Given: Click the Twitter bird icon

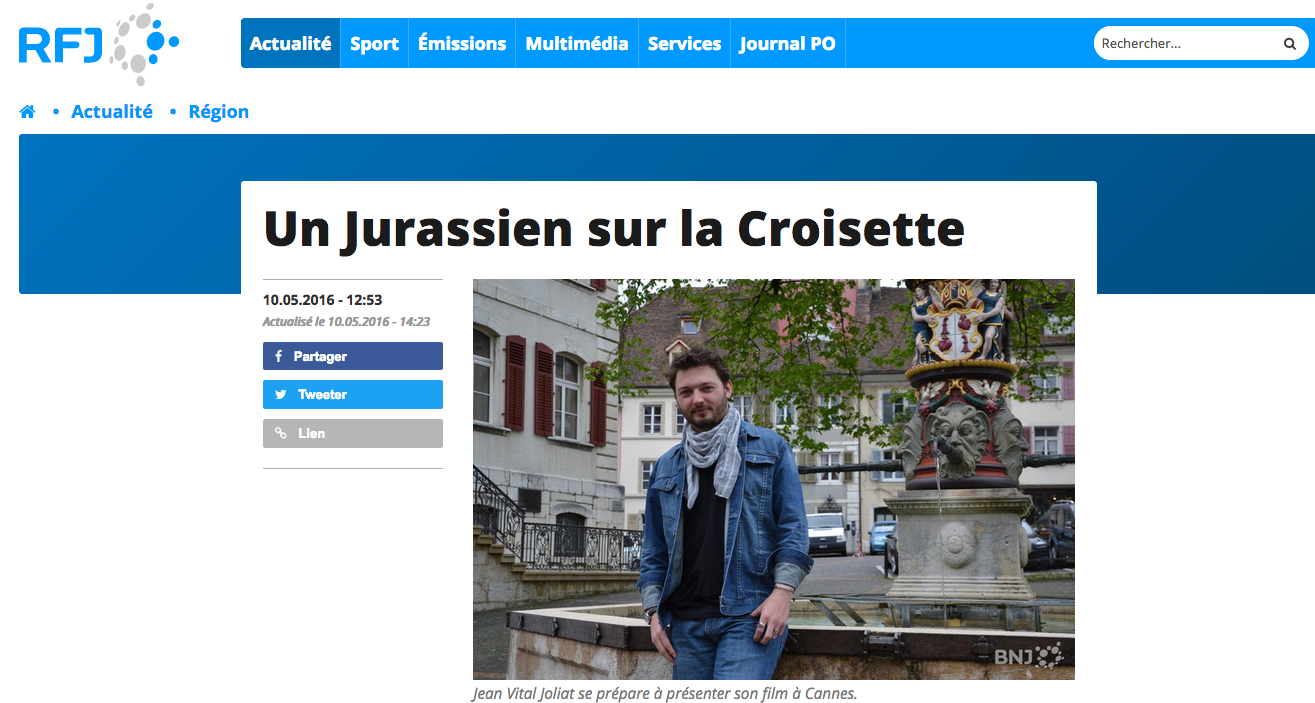Looking at the screenshot, I should [281, 395].
